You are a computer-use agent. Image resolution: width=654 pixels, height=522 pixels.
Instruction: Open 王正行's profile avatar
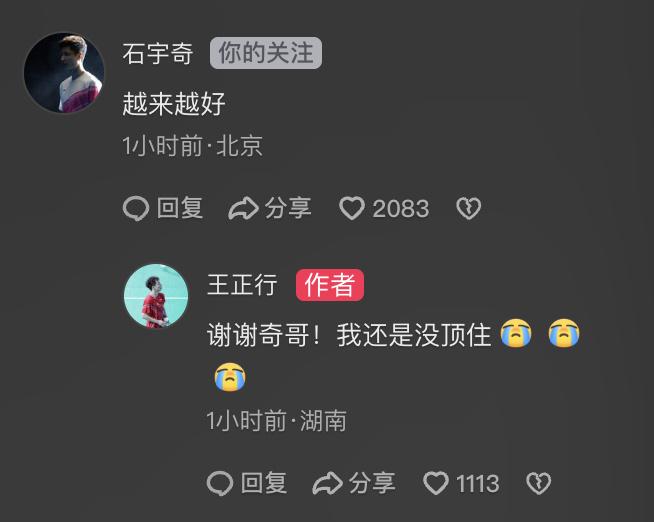pyautogui.click(x=156, y=296)
